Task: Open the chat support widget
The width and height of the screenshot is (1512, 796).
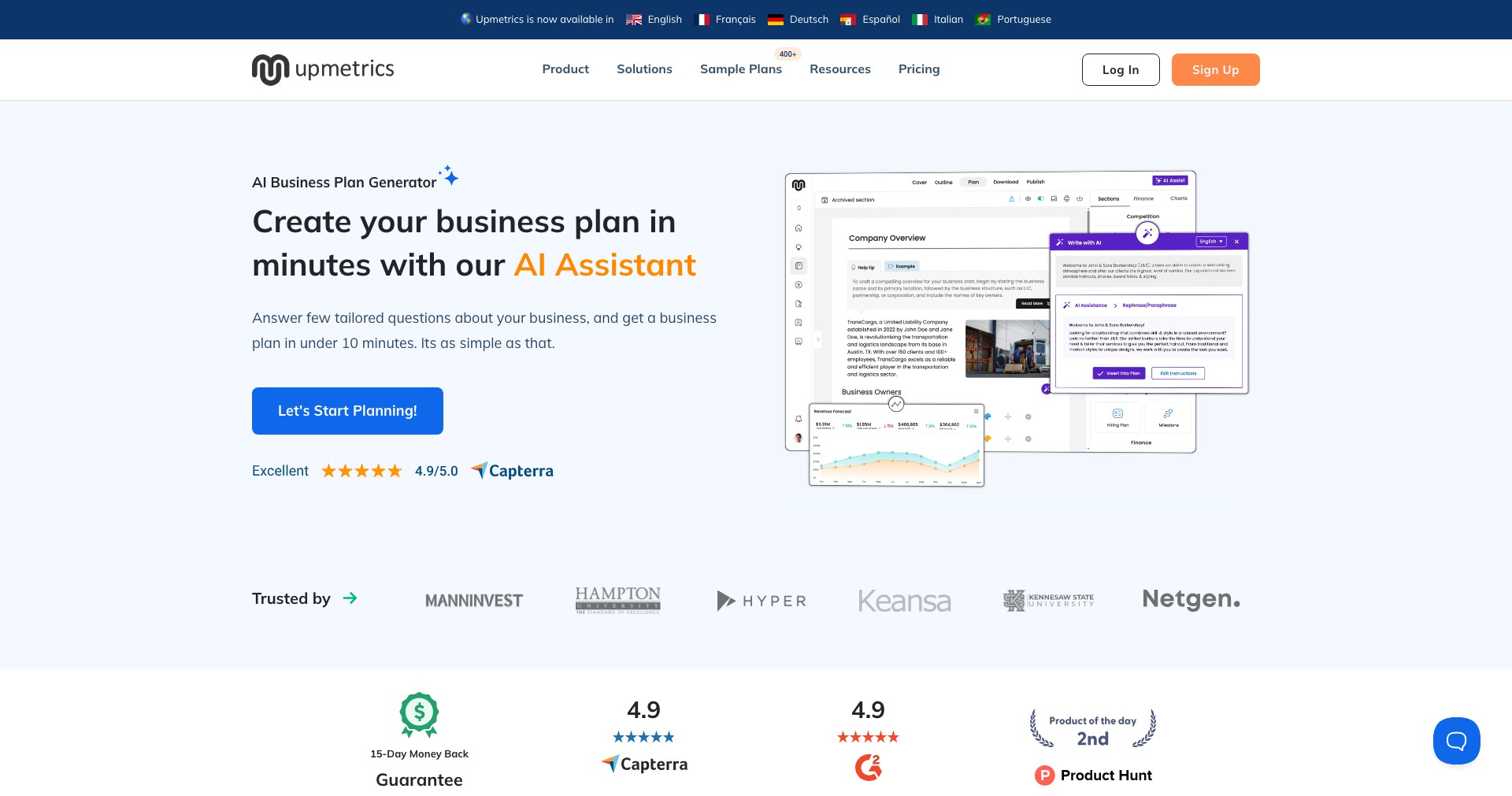Action: coord(1456,741)
